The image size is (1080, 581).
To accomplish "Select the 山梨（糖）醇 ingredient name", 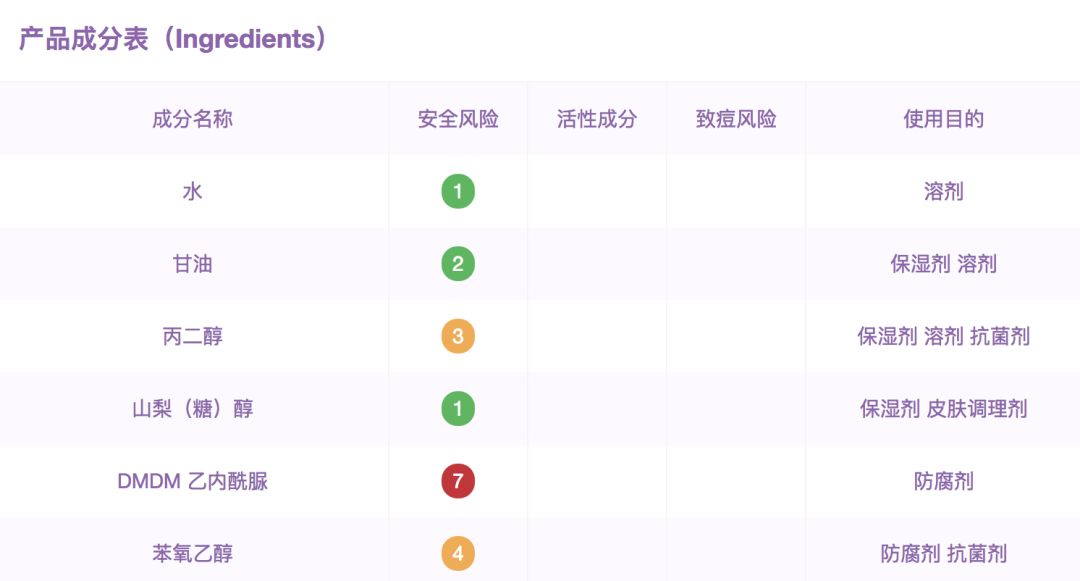I will tap(193, 409).
